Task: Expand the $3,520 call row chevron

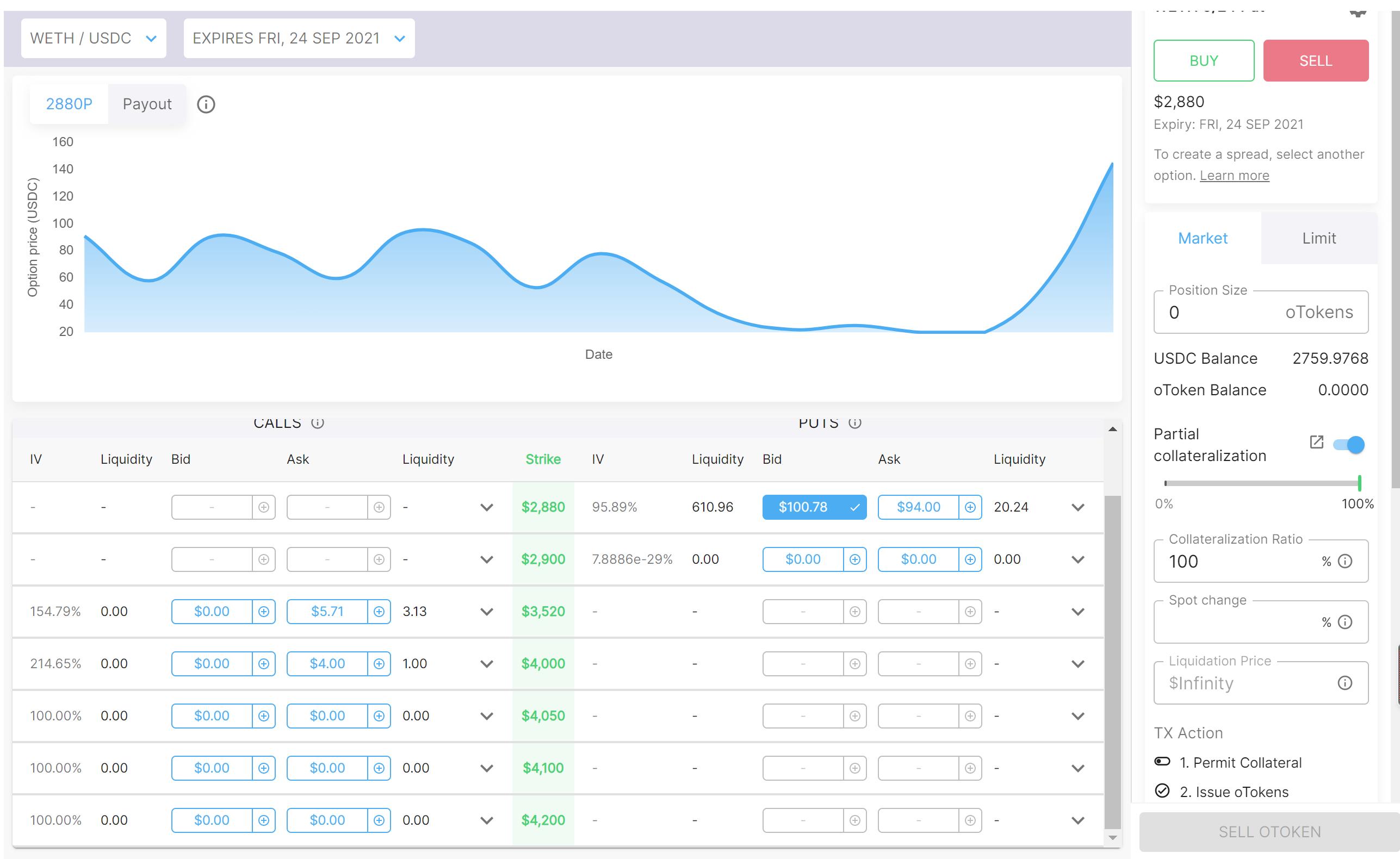Action: click(486, 611)
